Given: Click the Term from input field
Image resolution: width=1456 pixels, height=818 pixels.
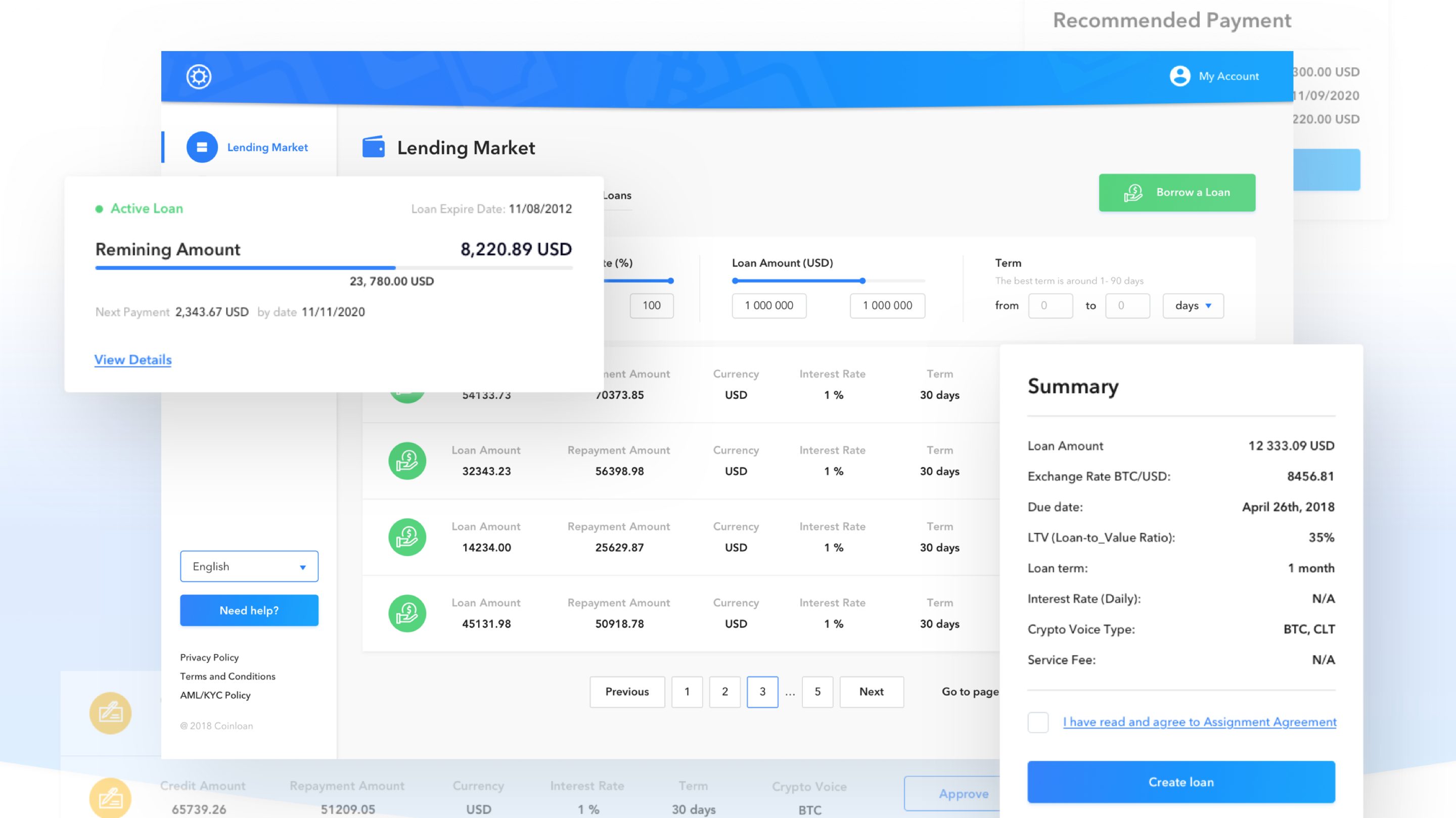Looking at the screenshot, I should (1050, 306).
